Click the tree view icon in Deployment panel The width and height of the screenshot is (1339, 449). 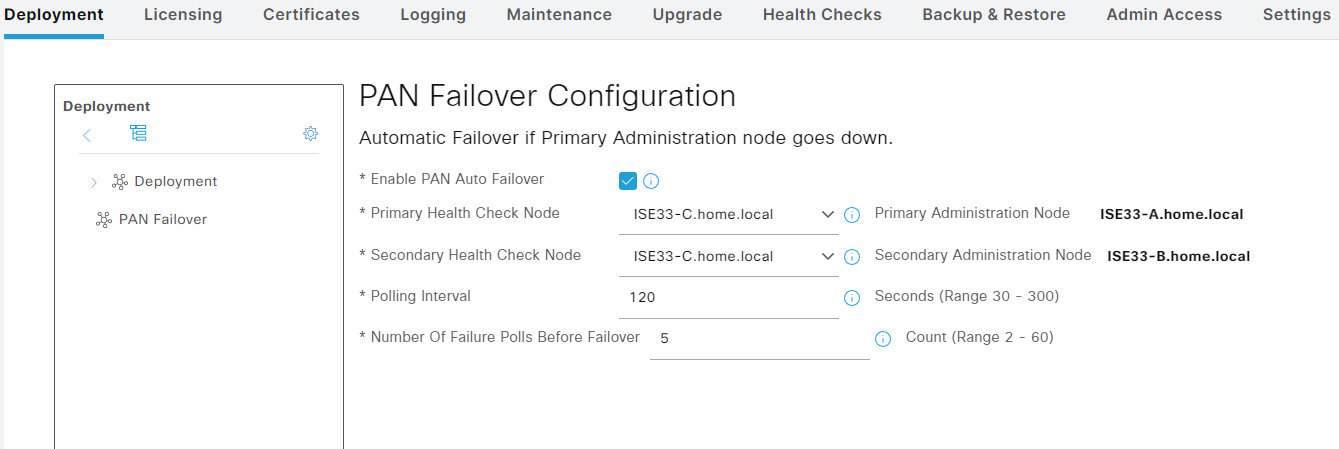[x=138, y=133]
